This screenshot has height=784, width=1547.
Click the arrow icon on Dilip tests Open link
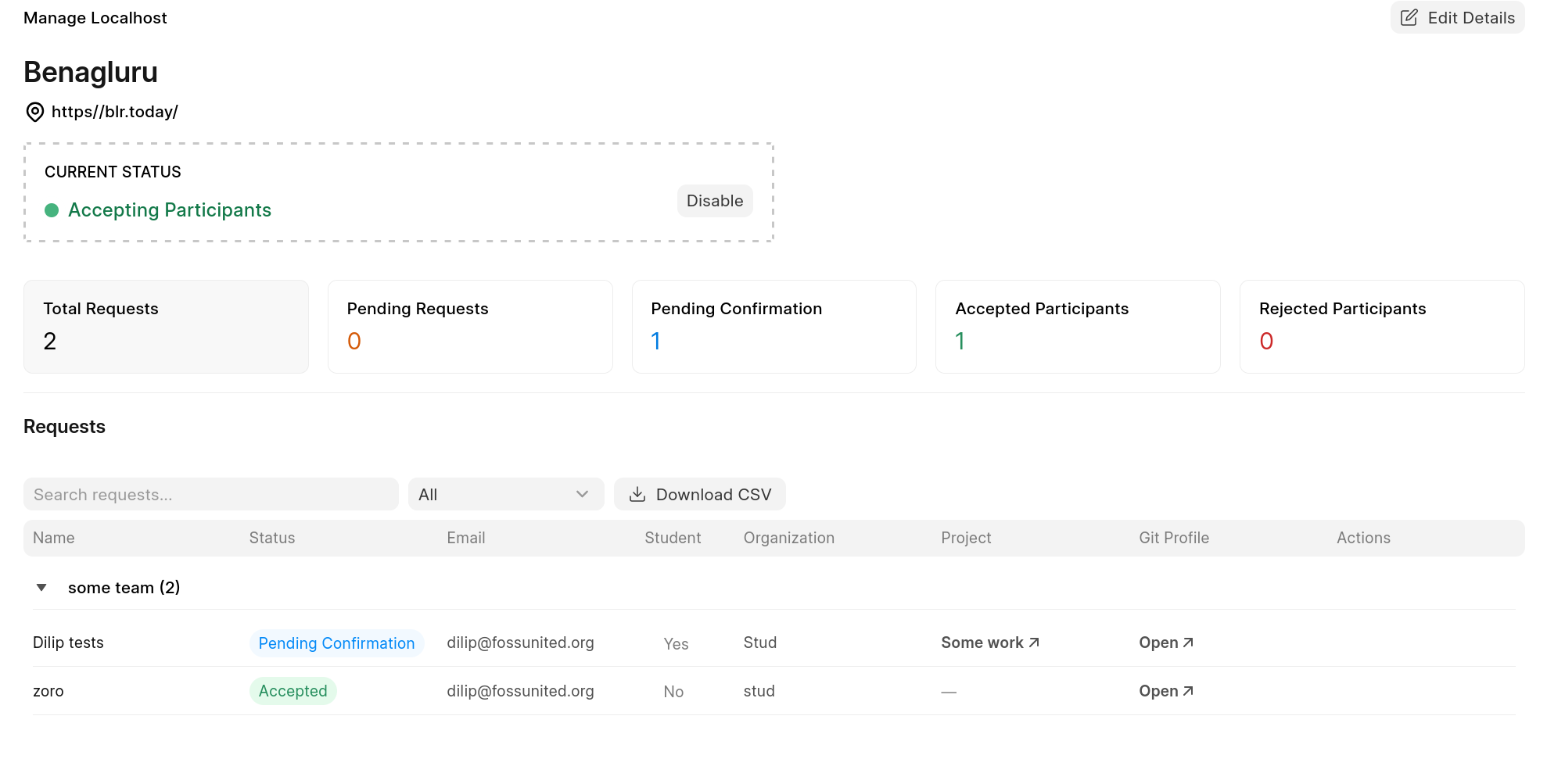(1187, 642)
